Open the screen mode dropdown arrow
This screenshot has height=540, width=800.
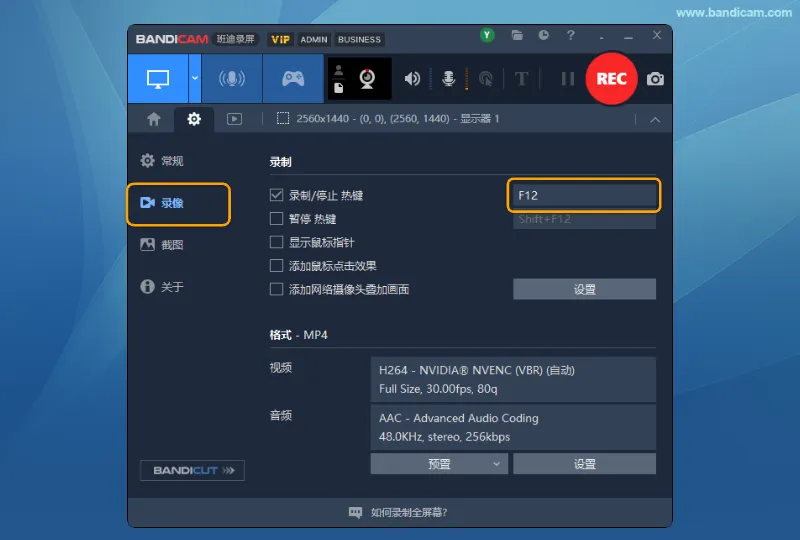pos(195,79)
